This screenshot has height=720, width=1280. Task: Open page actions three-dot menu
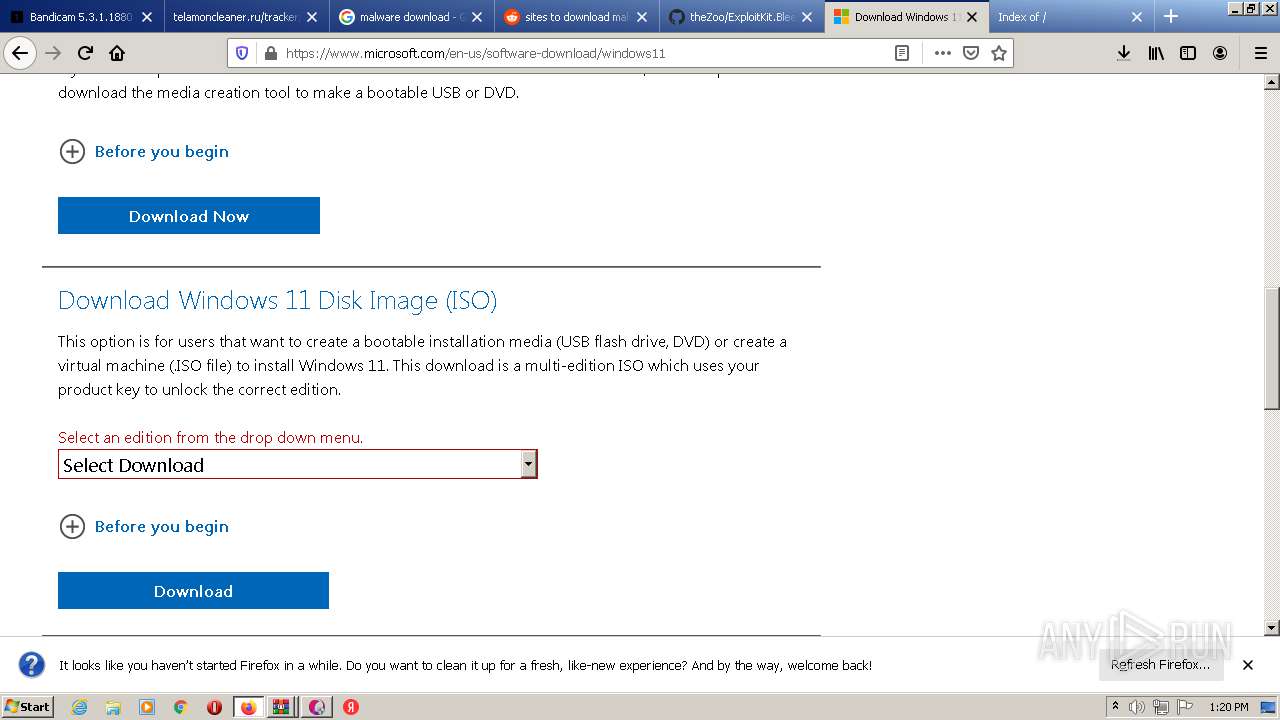942,53
